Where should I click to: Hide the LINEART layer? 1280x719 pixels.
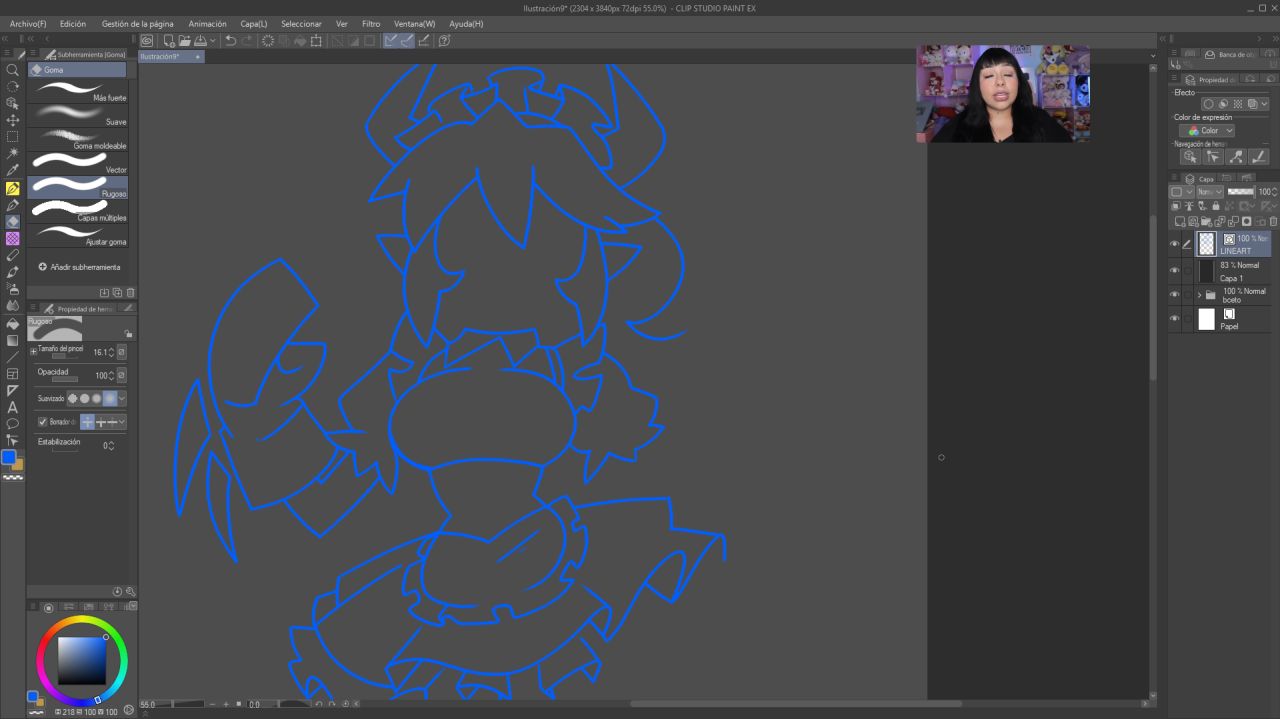pyautogui.click(x=1175, y=244)
